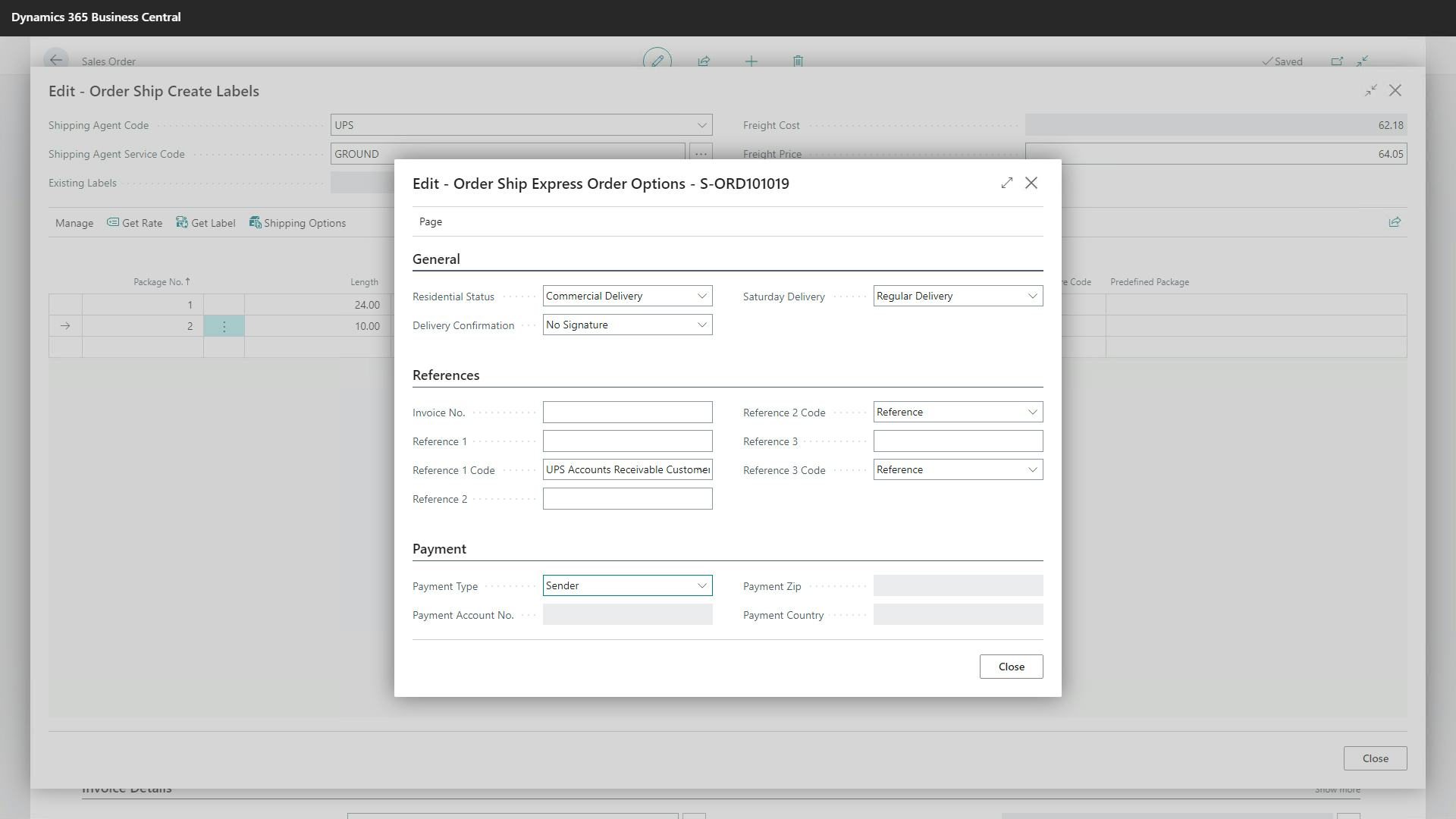Open the Page menu in the dialog
1456x819 pixels.
click(x=430, y=221)
